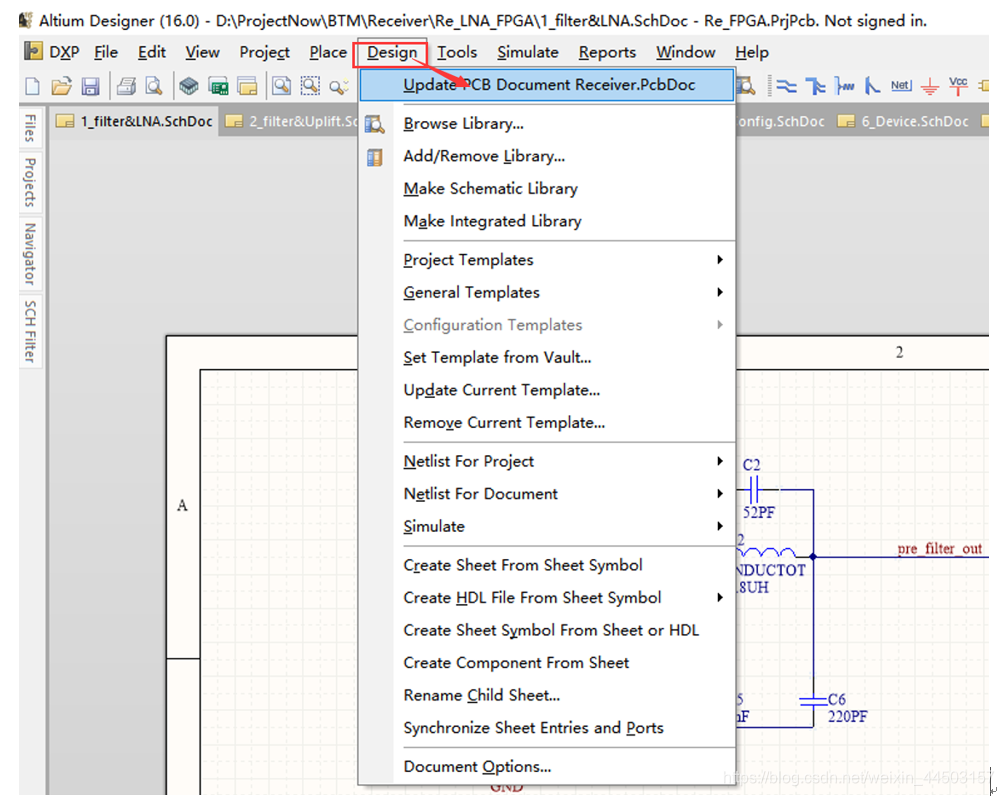Open Document Options from menu
Screen dimensions: 1004x796
(x=477, y=767)
